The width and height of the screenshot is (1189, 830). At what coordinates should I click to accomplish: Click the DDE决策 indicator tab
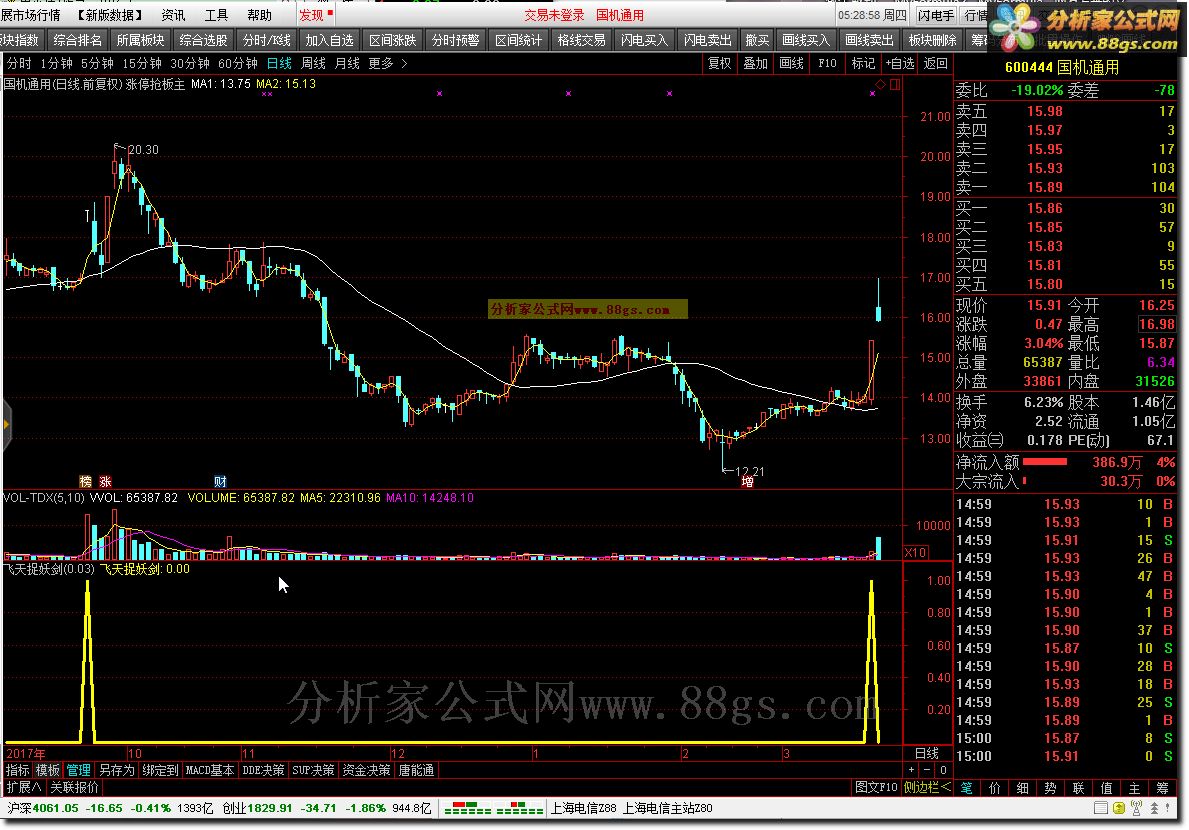263,770
